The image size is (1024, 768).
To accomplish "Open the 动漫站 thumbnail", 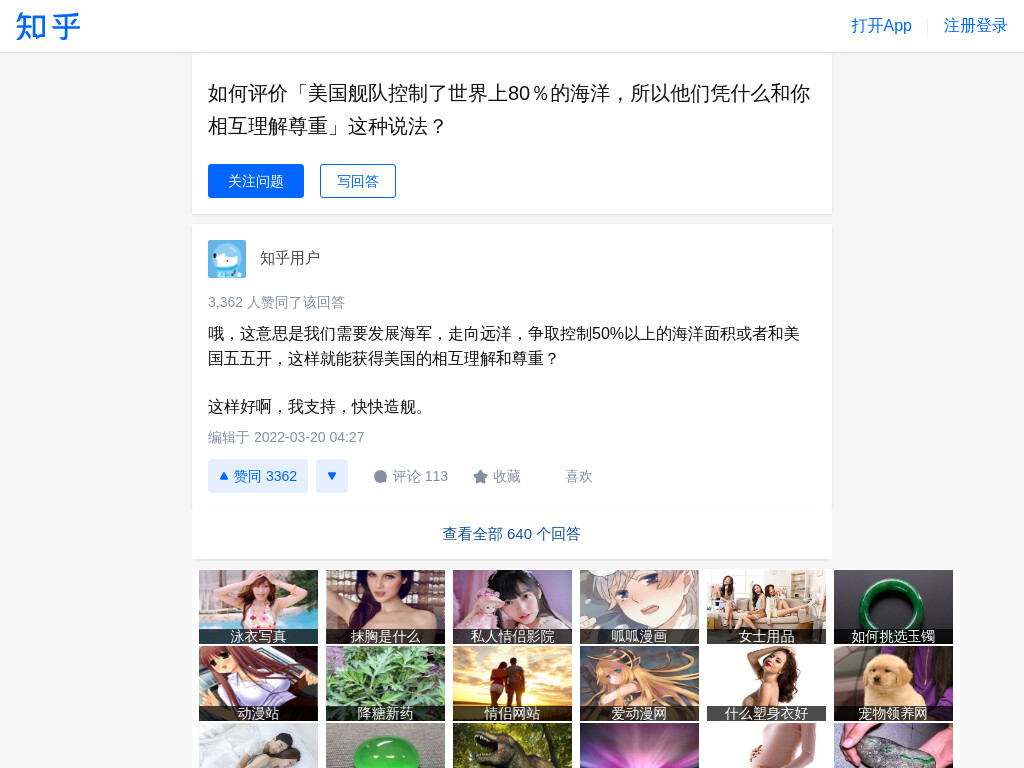I will [x=259, y=684].
